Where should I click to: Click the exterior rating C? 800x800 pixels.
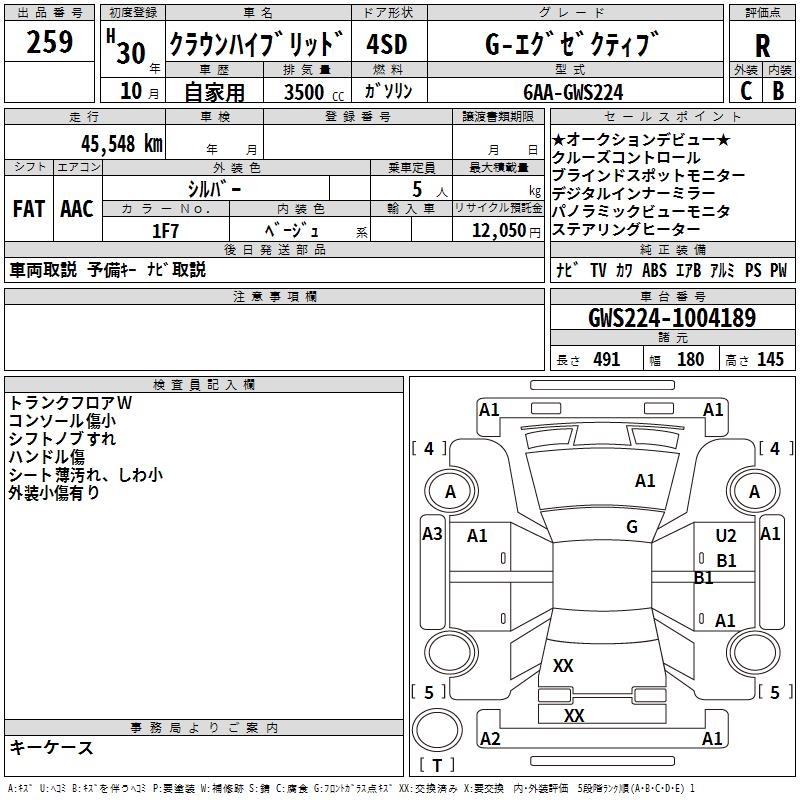coord(746,91)
